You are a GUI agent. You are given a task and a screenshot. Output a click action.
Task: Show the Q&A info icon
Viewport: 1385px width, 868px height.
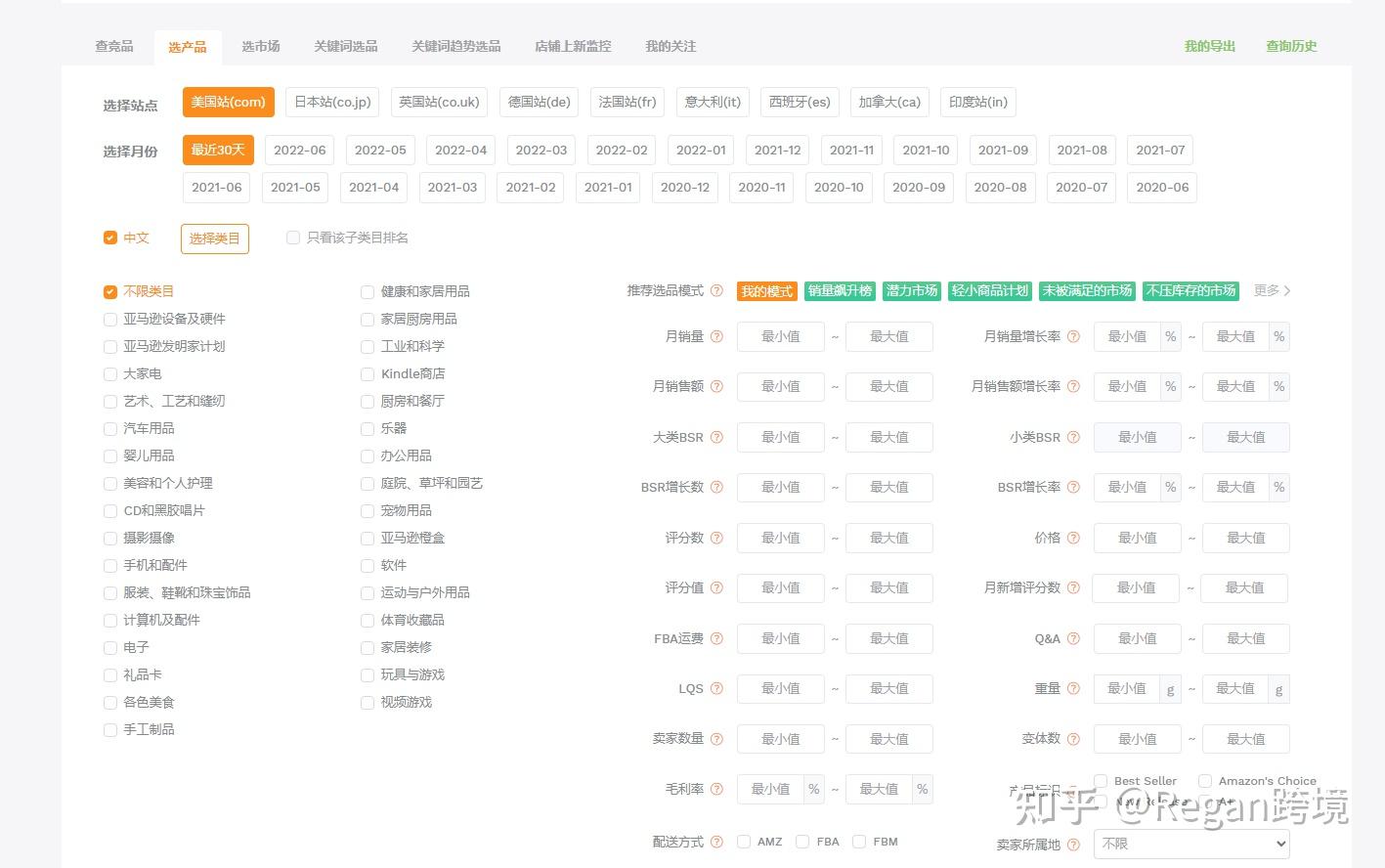(1073, 638)
